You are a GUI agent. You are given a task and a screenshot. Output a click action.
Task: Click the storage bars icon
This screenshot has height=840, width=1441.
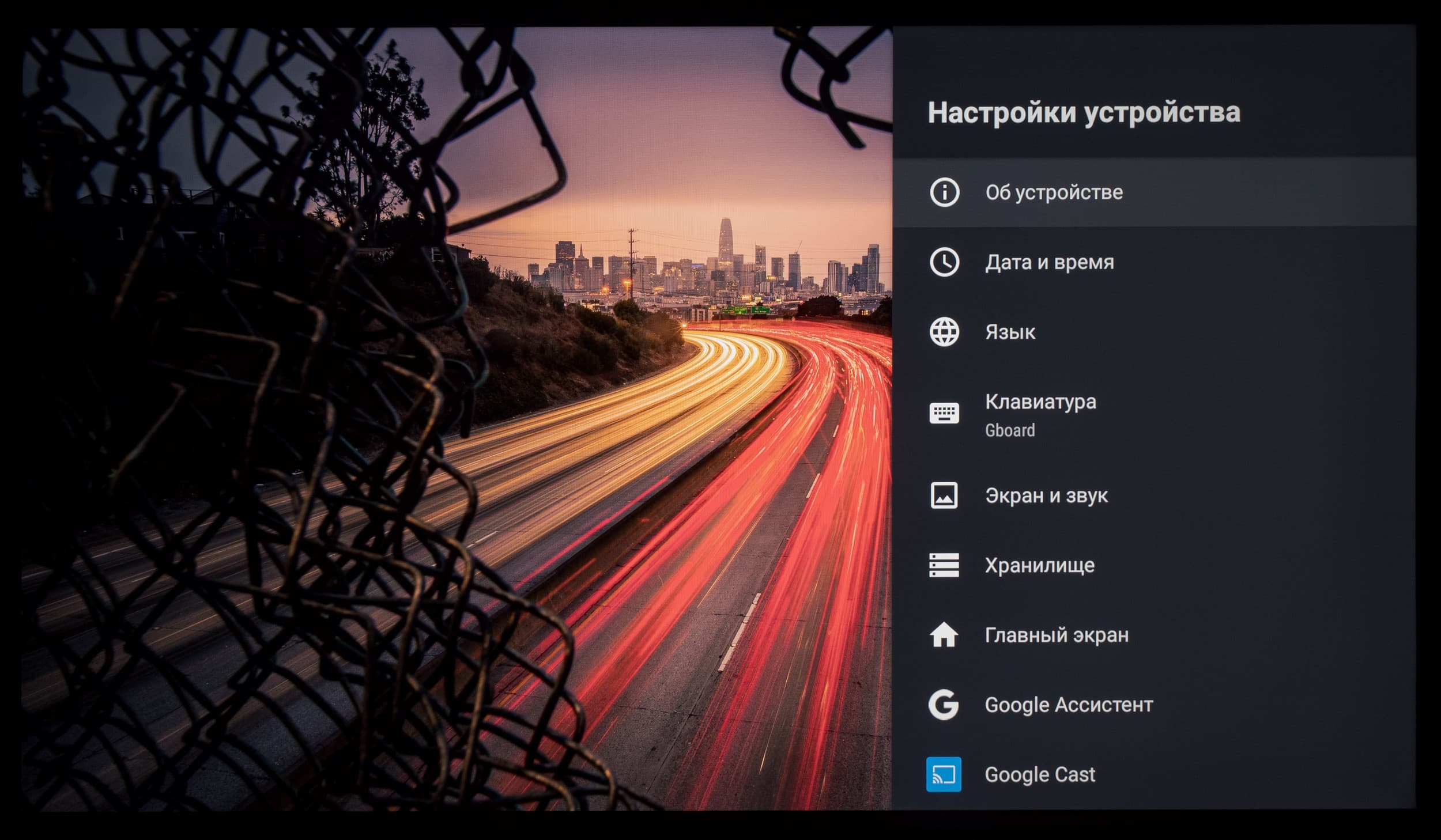pyautogui.click(x=944, y=565)
